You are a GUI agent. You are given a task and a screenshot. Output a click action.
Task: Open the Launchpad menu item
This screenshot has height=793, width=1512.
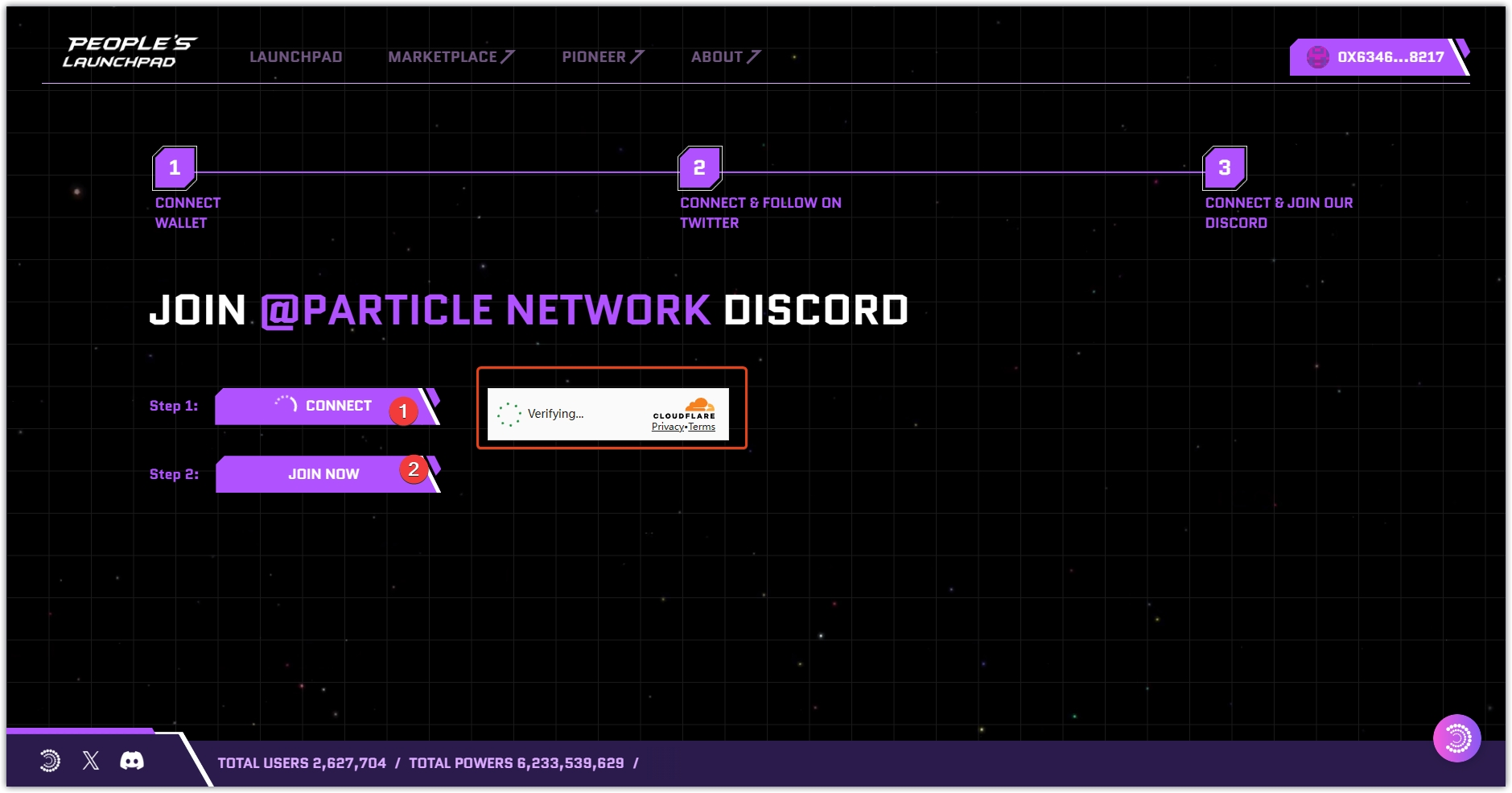[x=295, y=57]
